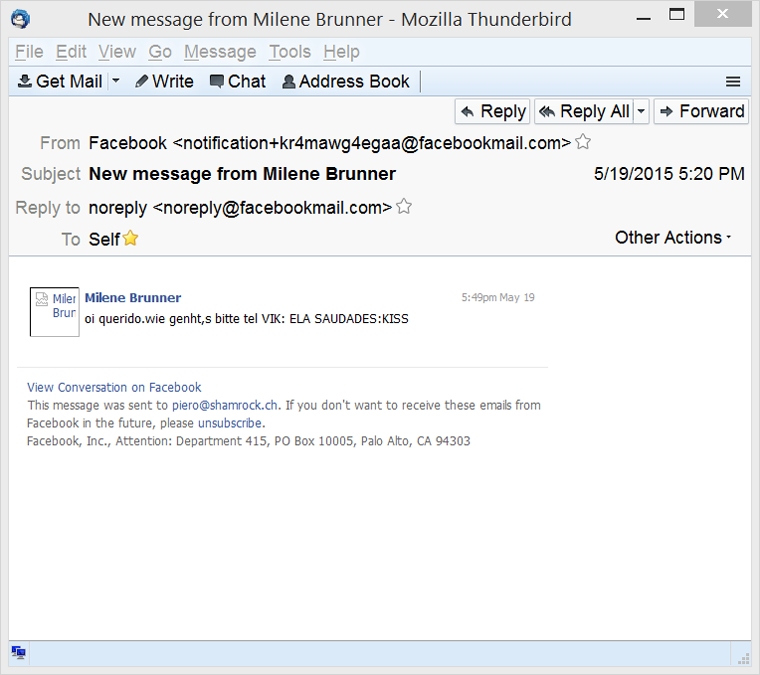Open the Chat toolbar button
The width and height of the screenshot is (760, 675).
237,82
